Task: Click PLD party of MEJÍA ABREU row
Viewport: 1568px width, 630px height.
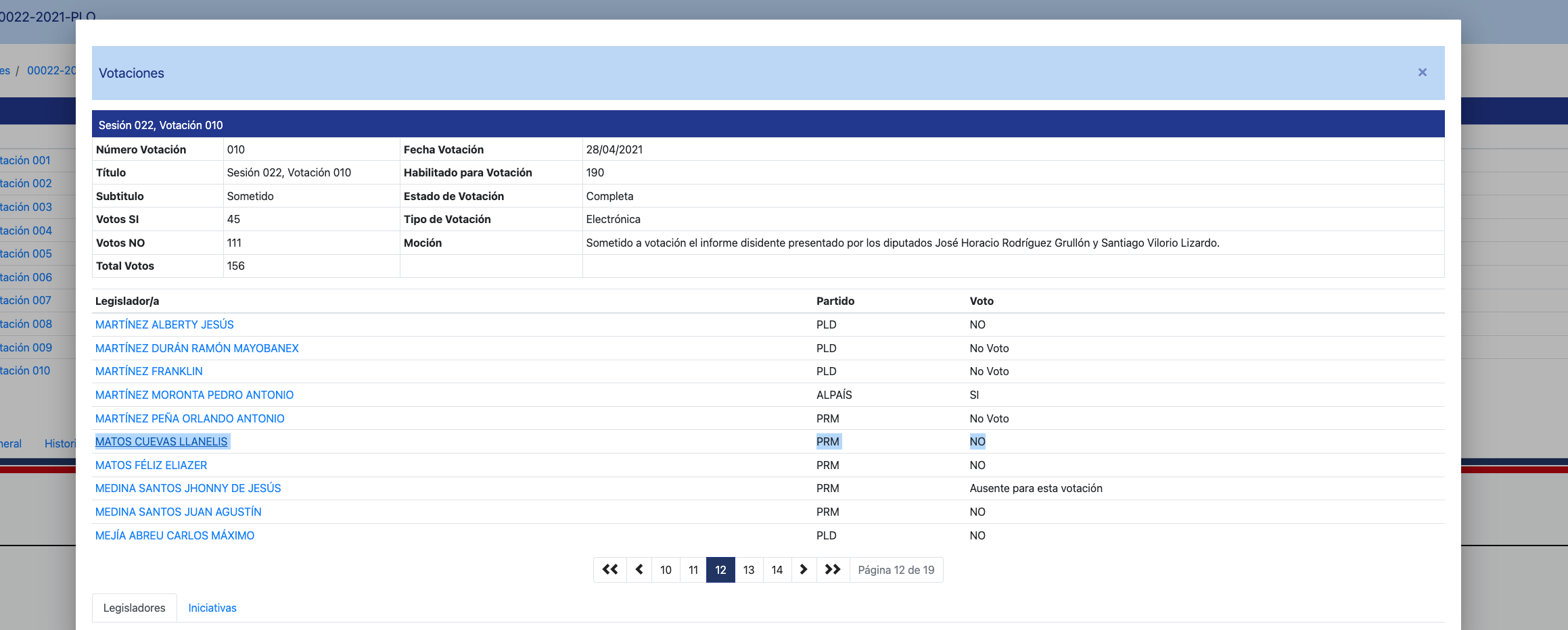Action: tap(826, 535)
